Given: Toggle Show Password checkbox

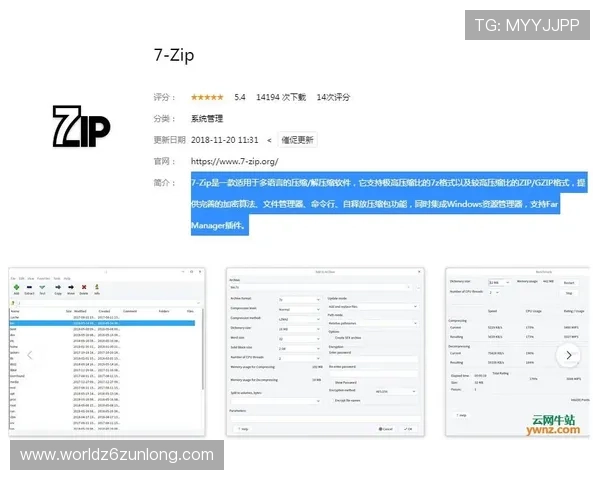Looking at the screenshot, I should 331,382.
